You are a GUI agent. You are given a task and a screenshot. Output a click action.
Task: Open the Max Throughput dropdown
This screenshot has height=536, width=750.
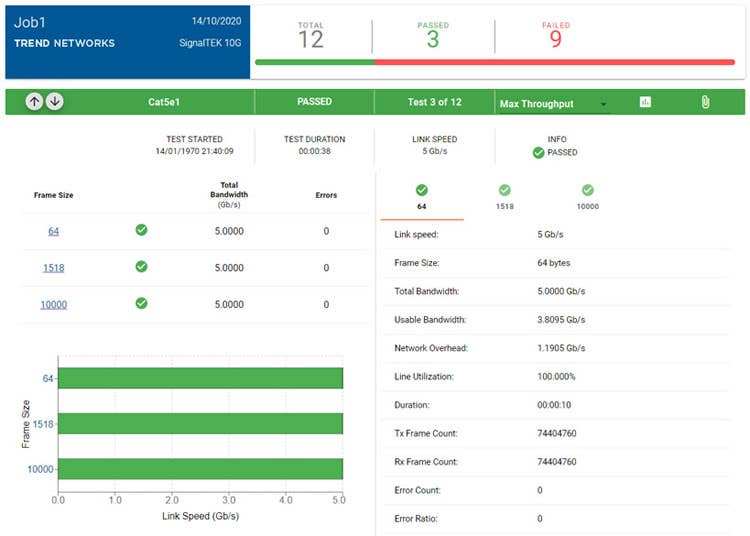click(x=553, y=103)
